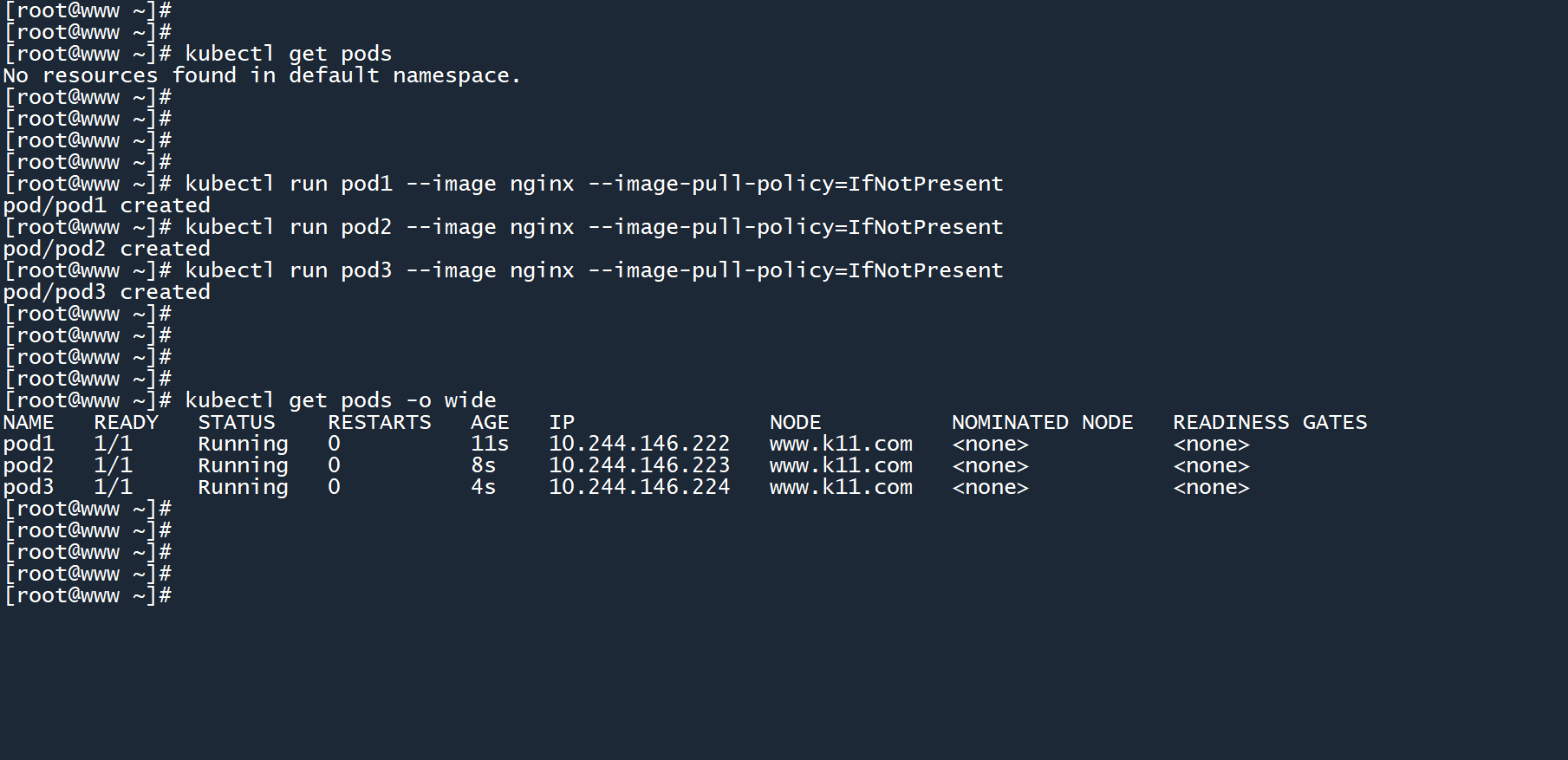The image size is (1568, 760).
Task: Click the STATUS column header
Action: click(x=236, y=422)
